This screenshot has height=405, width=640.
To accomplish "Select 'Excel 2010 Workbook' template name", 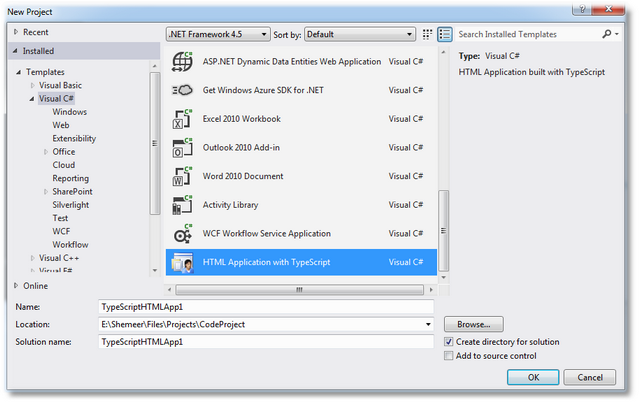I will pos(242,119).
